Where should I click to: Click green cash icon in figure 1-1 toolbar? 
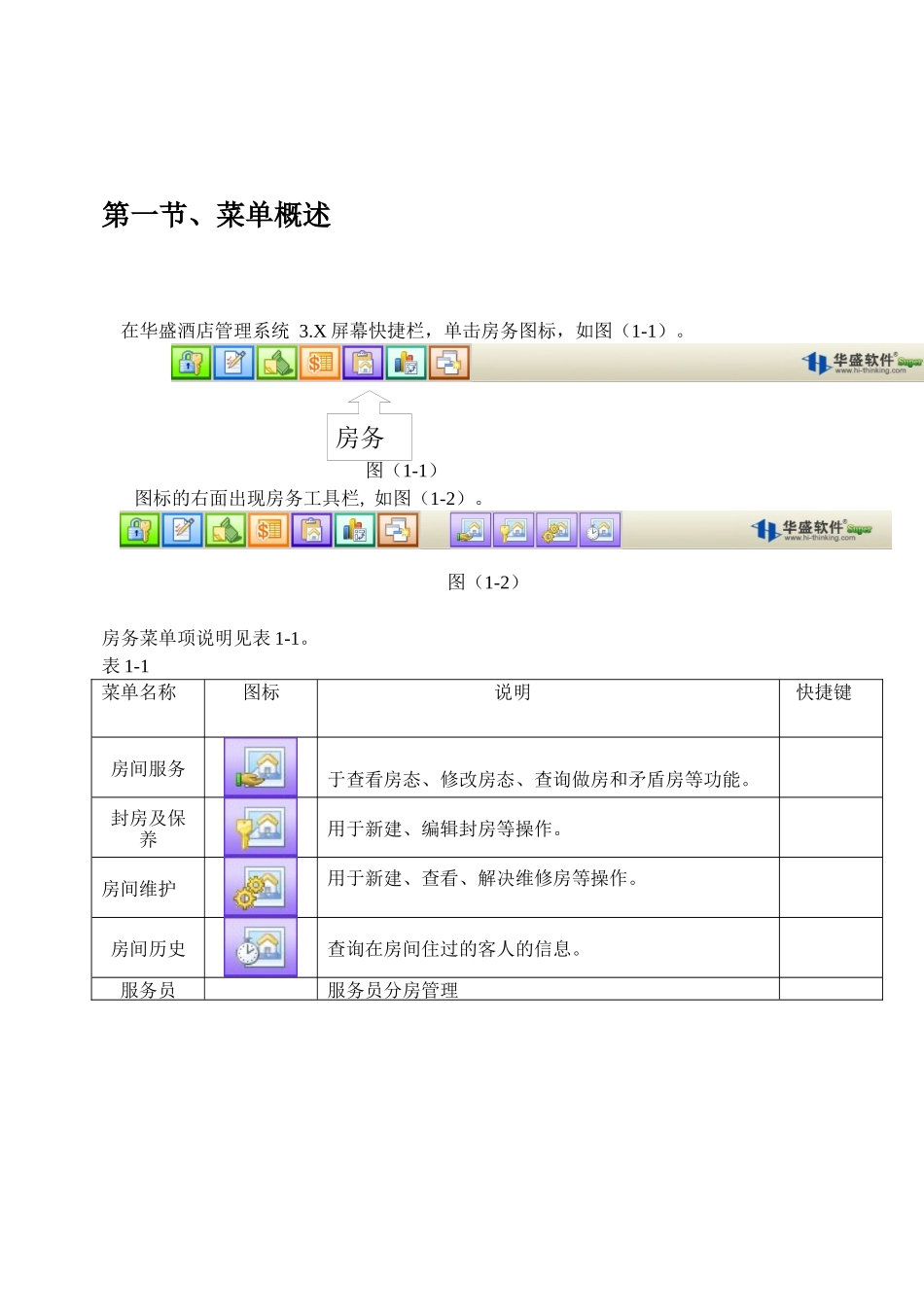point(276,363)
